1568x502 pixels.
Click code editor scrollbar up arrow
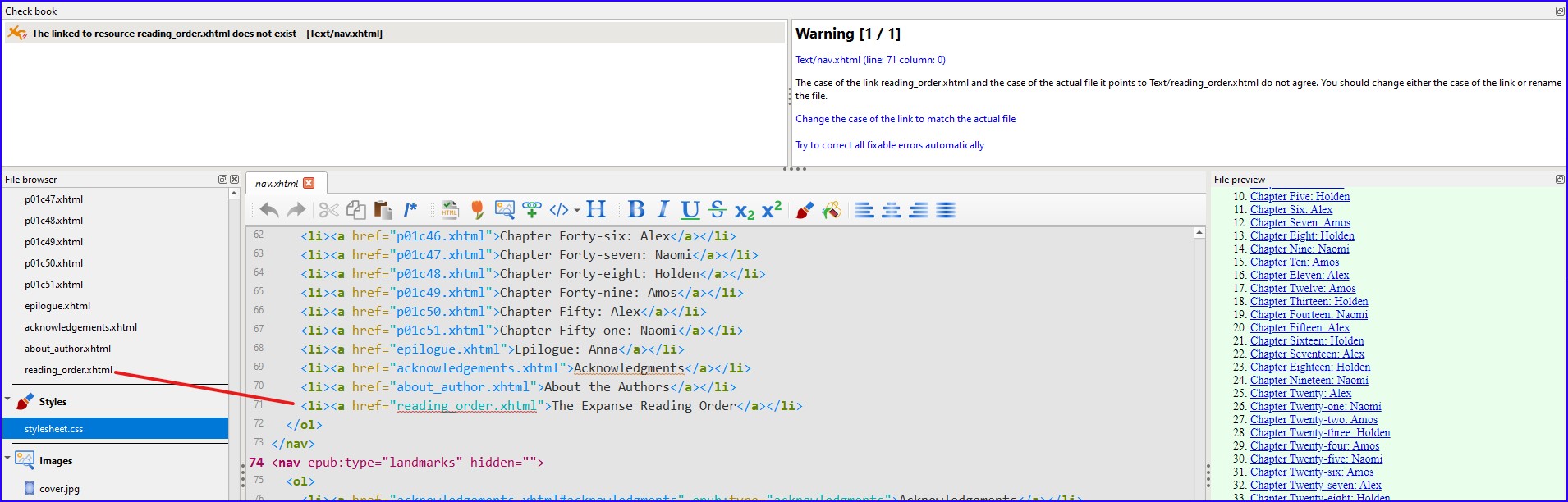(1199, 233)
